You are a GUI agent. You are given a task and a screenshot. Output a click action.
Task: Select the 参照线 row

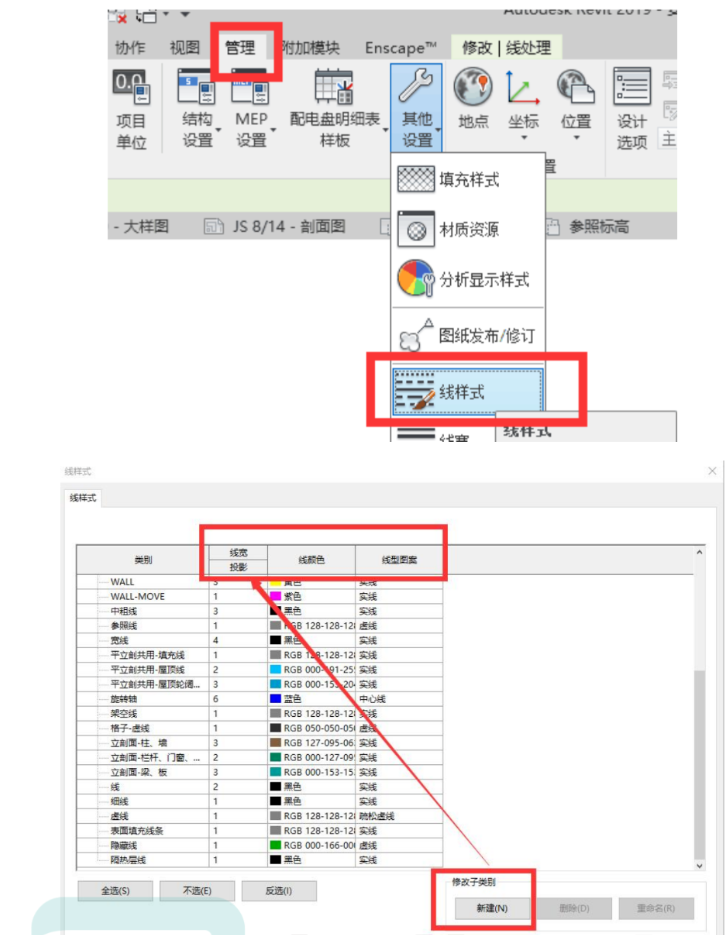point(260,626)
